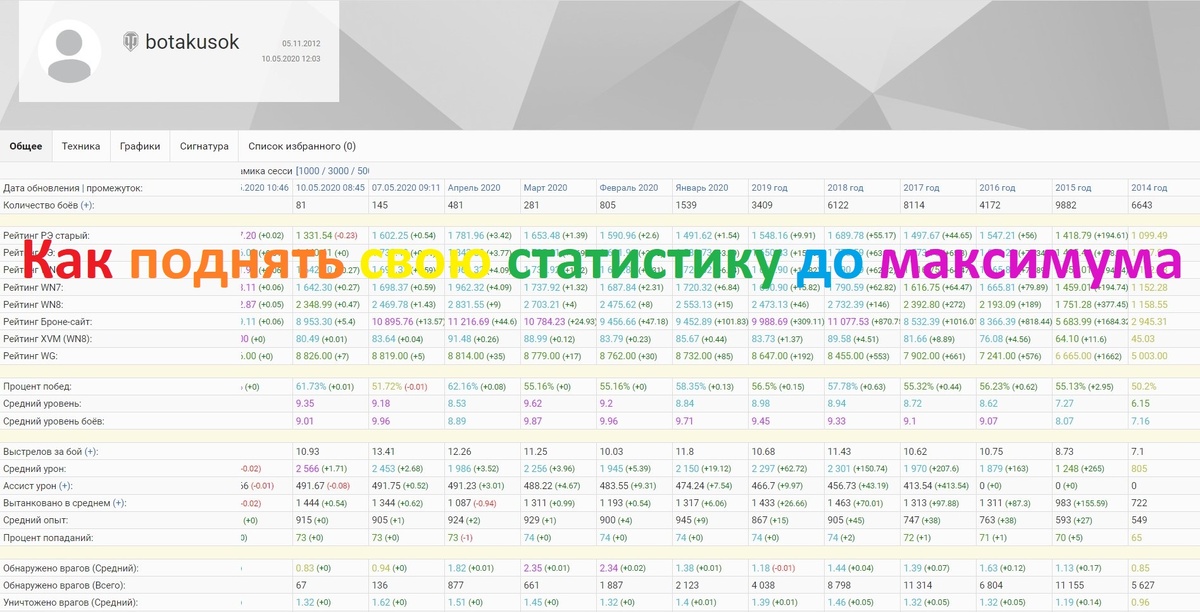Click the Средний уровень боёв row label
This screenshot has height=612, width=1200.
click(x=54, y=420)
